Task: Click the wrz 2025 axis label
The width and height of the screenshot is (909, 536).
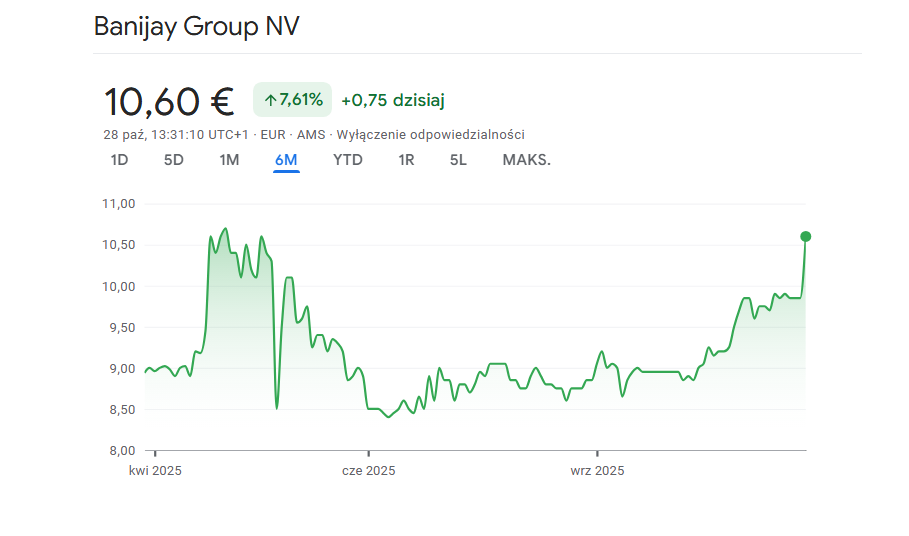Action: [597, 471]
